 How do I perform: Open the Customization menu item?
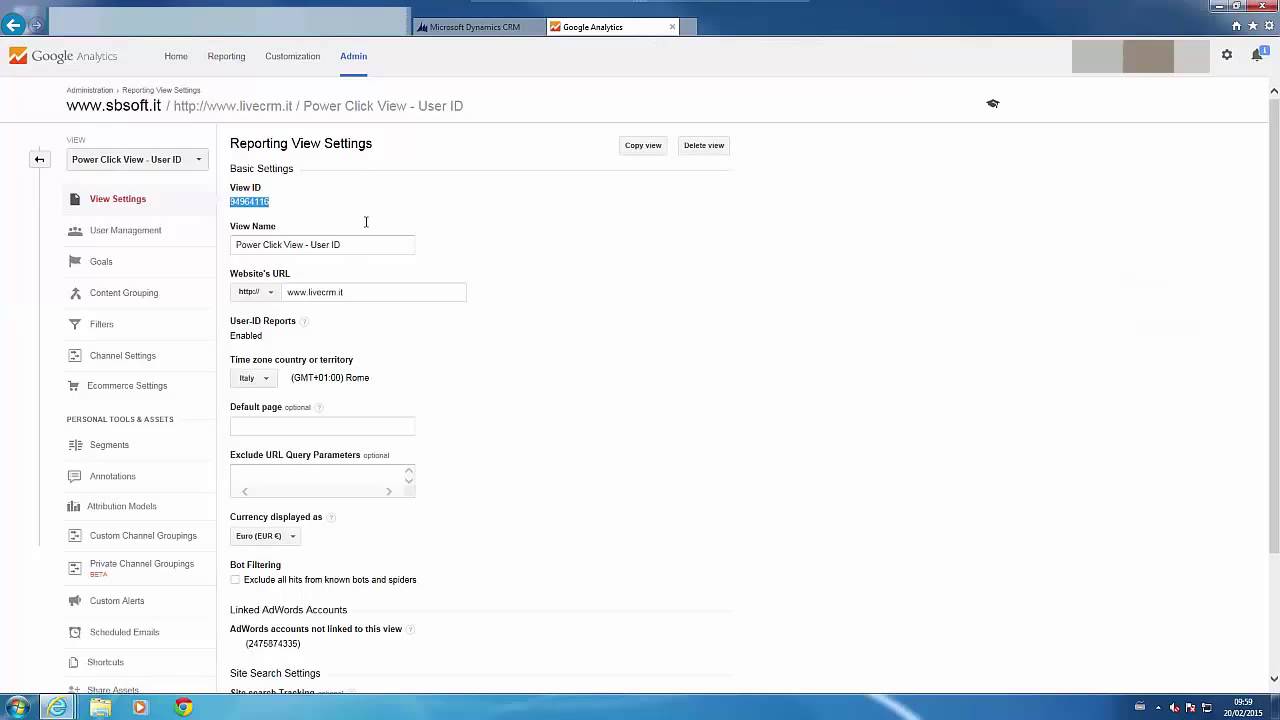click(x=292, y=56)
